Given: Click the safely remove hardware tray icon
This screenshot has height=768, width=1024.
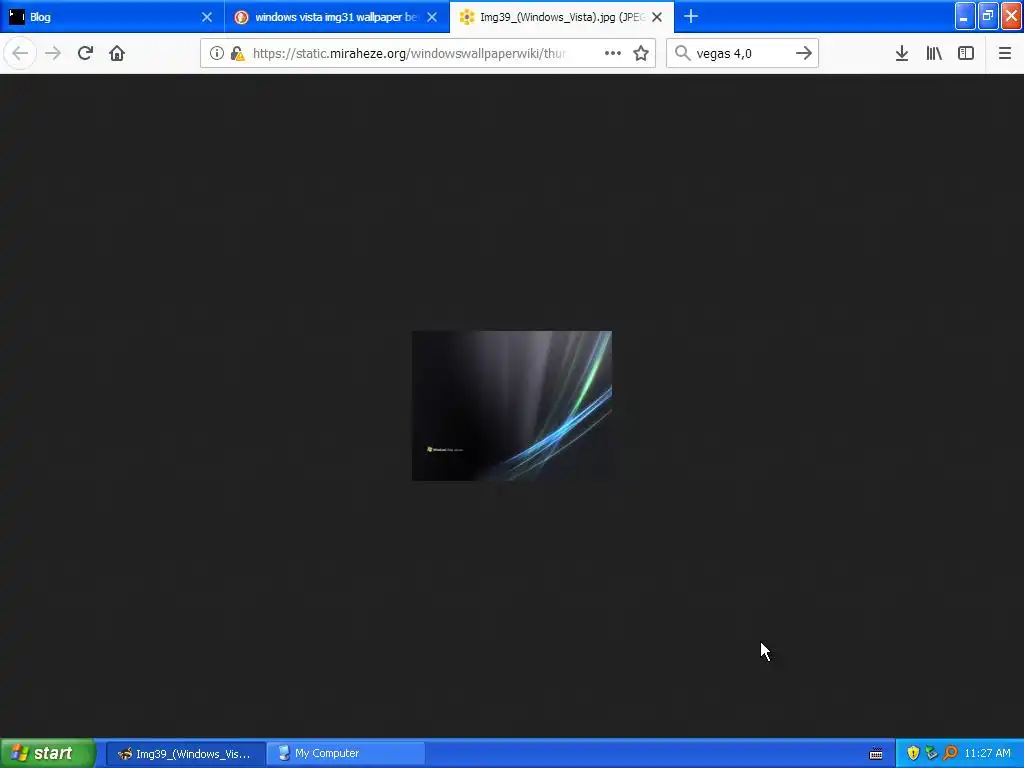Looking at the screenshot, I should pos(931,753).
